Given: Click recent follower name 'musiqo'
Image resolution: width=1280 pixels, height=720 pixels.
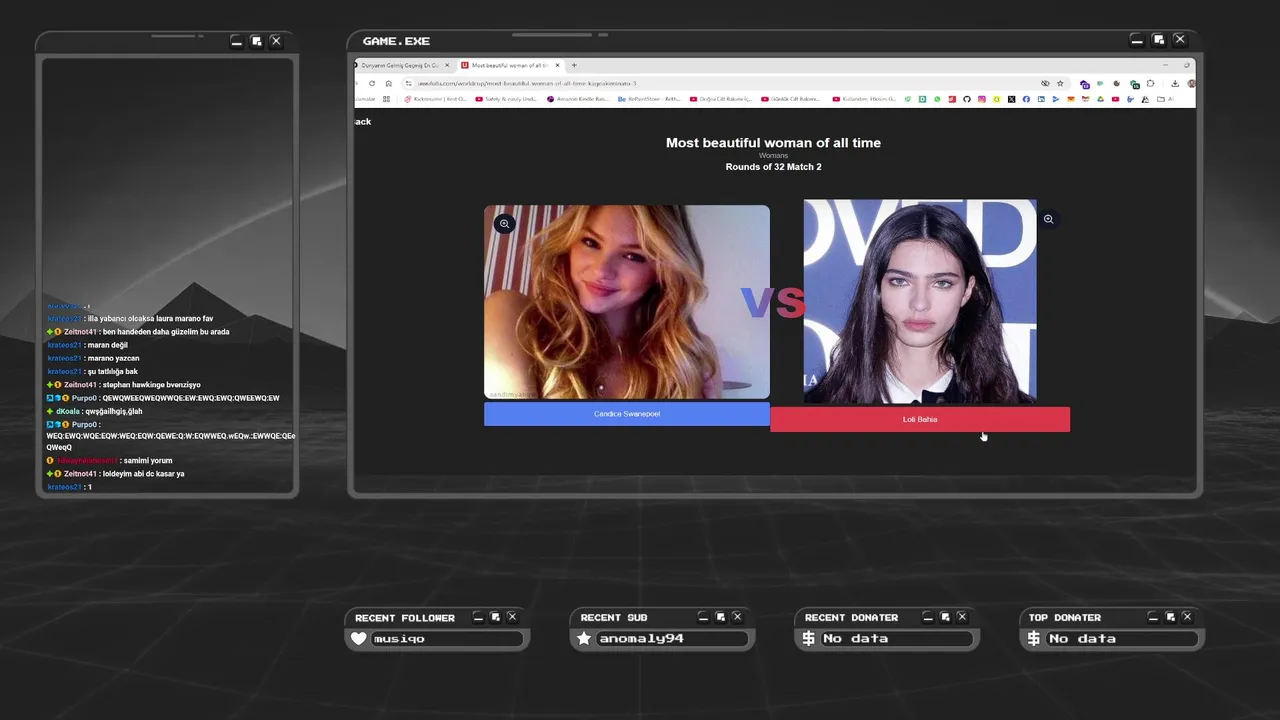Looking at the screenshot, I should (399, 639).
